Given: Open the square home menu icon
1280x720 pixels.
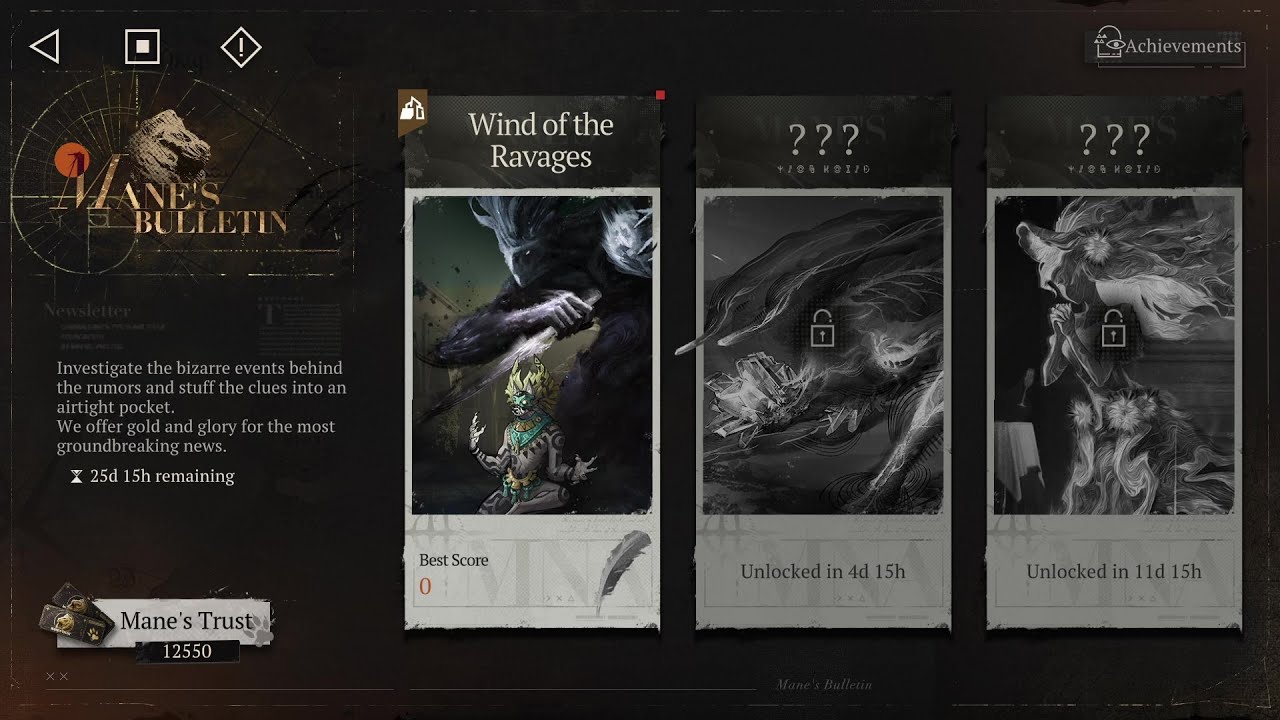Looking at the screenshot, I should click(142, 46).
